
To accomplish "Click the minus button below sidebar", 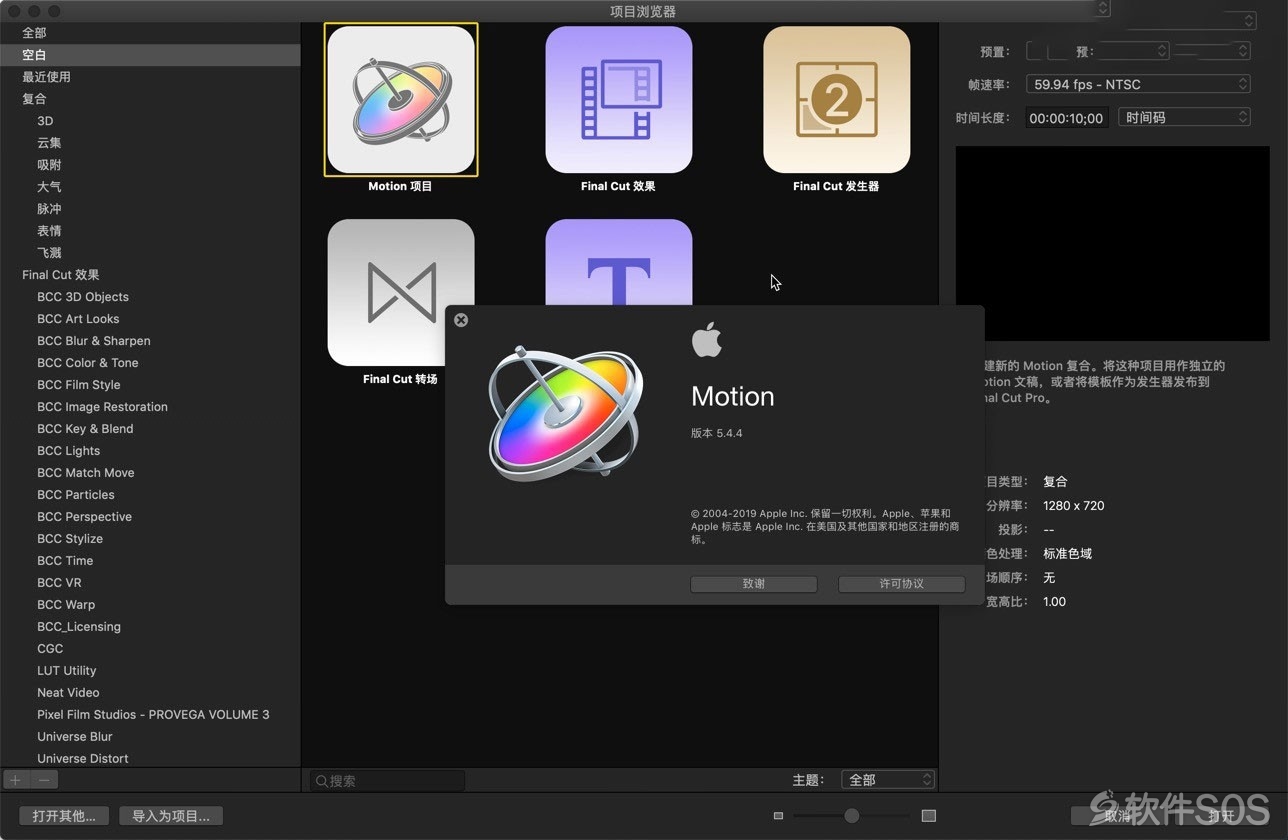I will [x=44, y=780].
